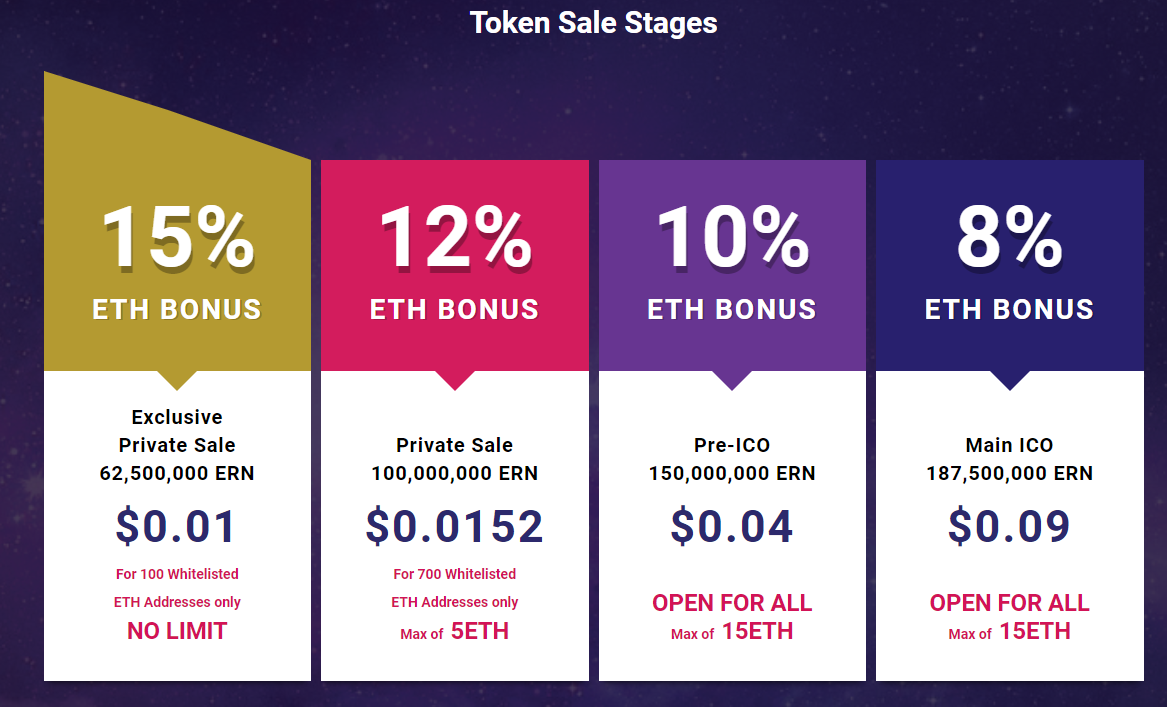Click the $0.0152 token price
1167x707 pixels.
click(455, 527)
